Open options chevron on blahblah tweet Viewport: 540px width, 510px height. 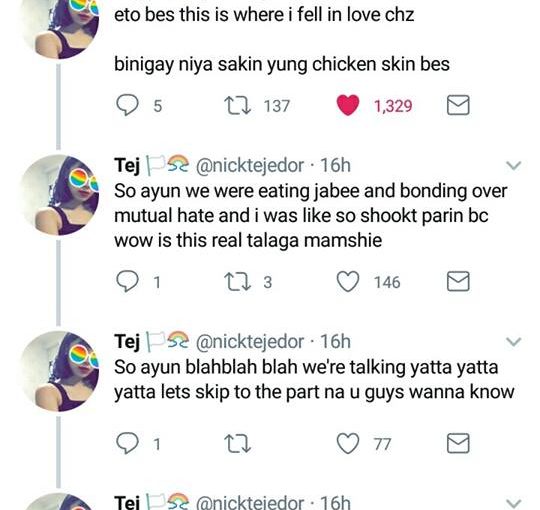514,342
